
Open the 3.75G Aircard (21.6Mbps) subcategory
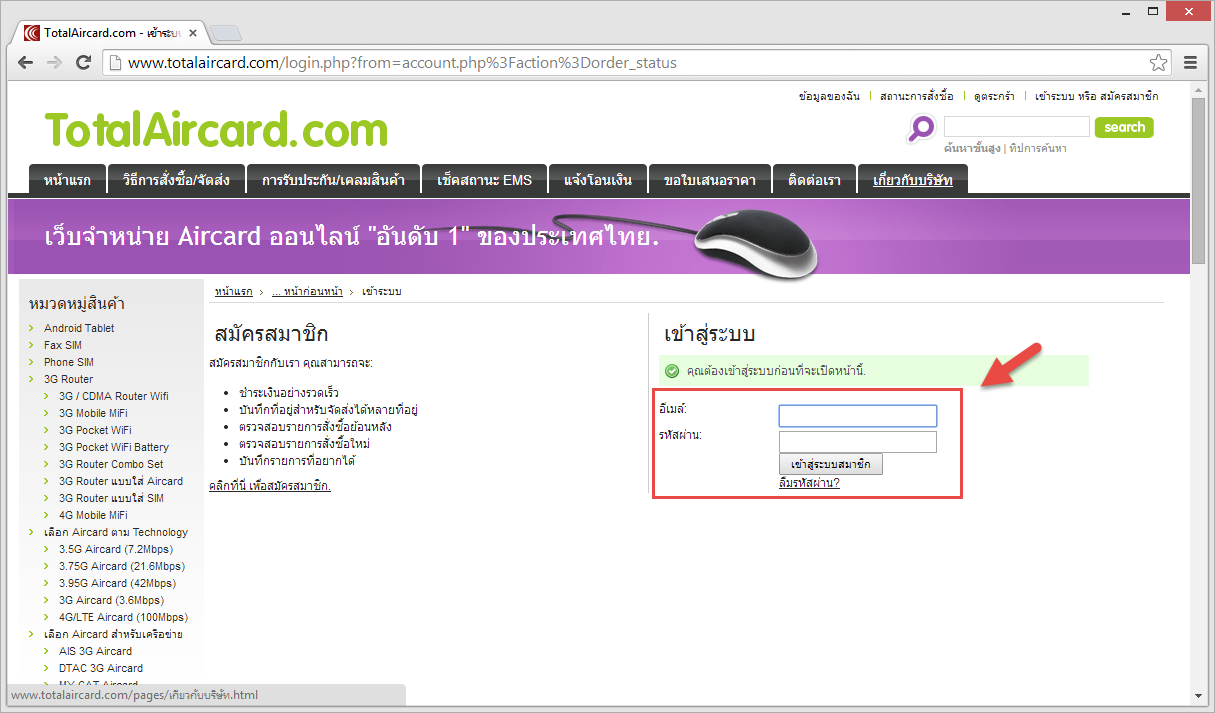point(122,566)
